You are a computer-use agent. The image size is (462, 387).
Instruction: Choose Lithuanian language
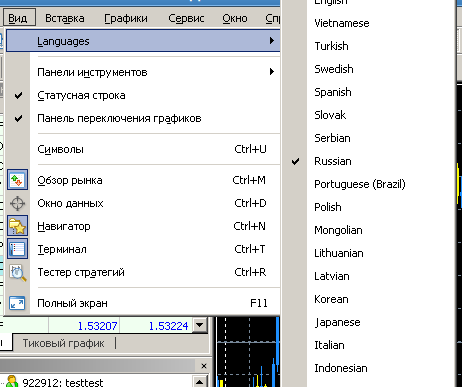pyautogui.click(x=339, y=253)
